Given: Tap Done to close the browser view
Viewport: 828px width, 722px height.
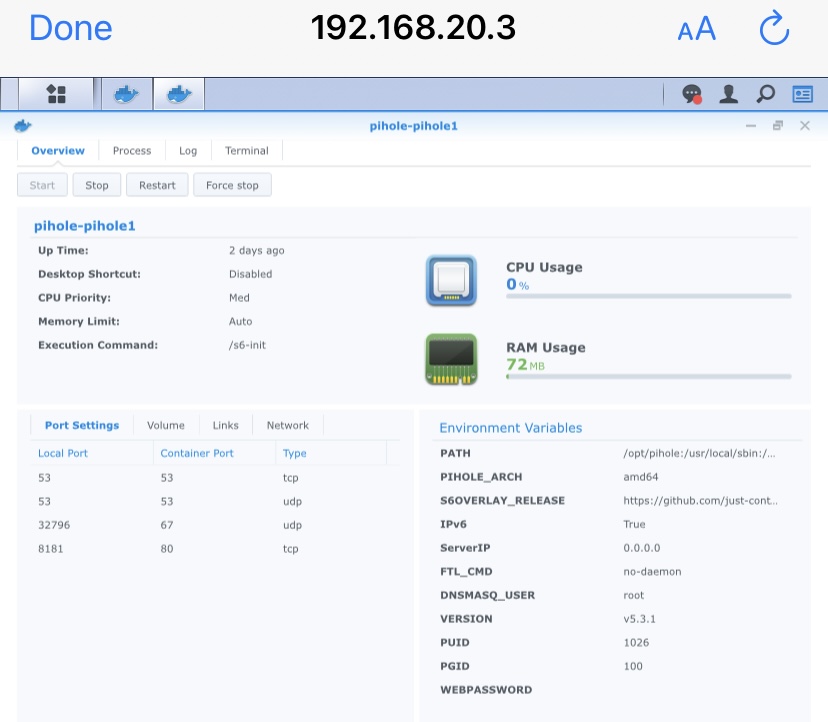Looking at the screenshot, I should click(71, 28).
